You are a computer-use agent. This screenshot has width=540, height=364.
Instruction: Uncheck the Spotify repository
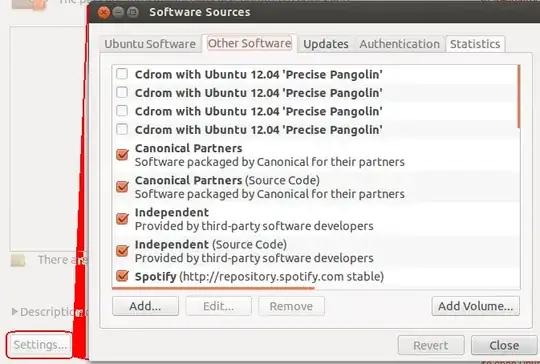point(122,276)
